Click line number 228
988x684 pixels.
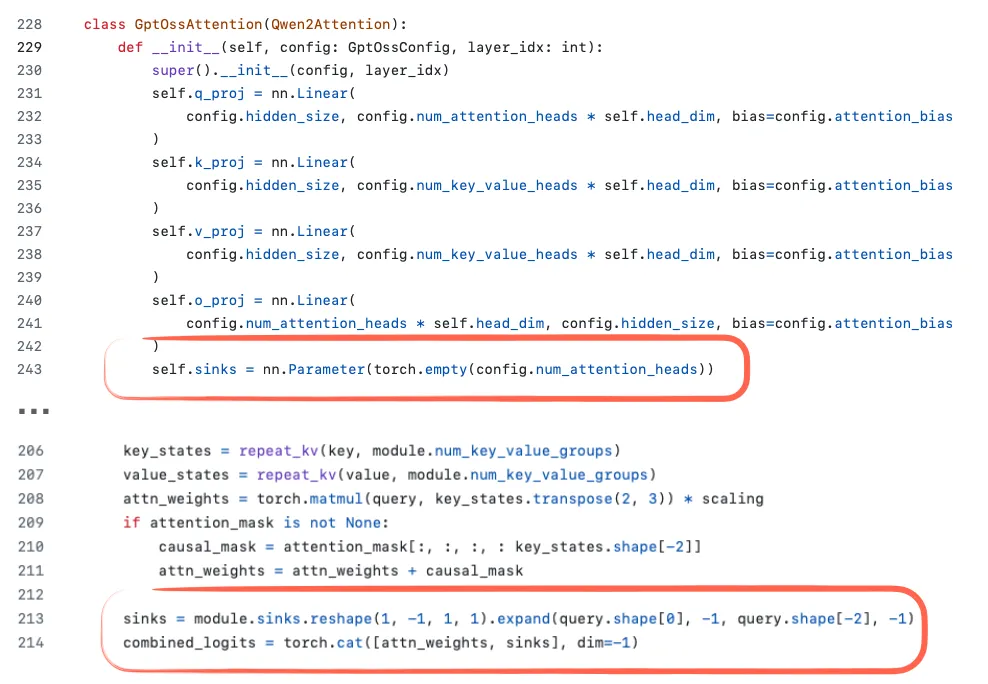pos(30,25)
